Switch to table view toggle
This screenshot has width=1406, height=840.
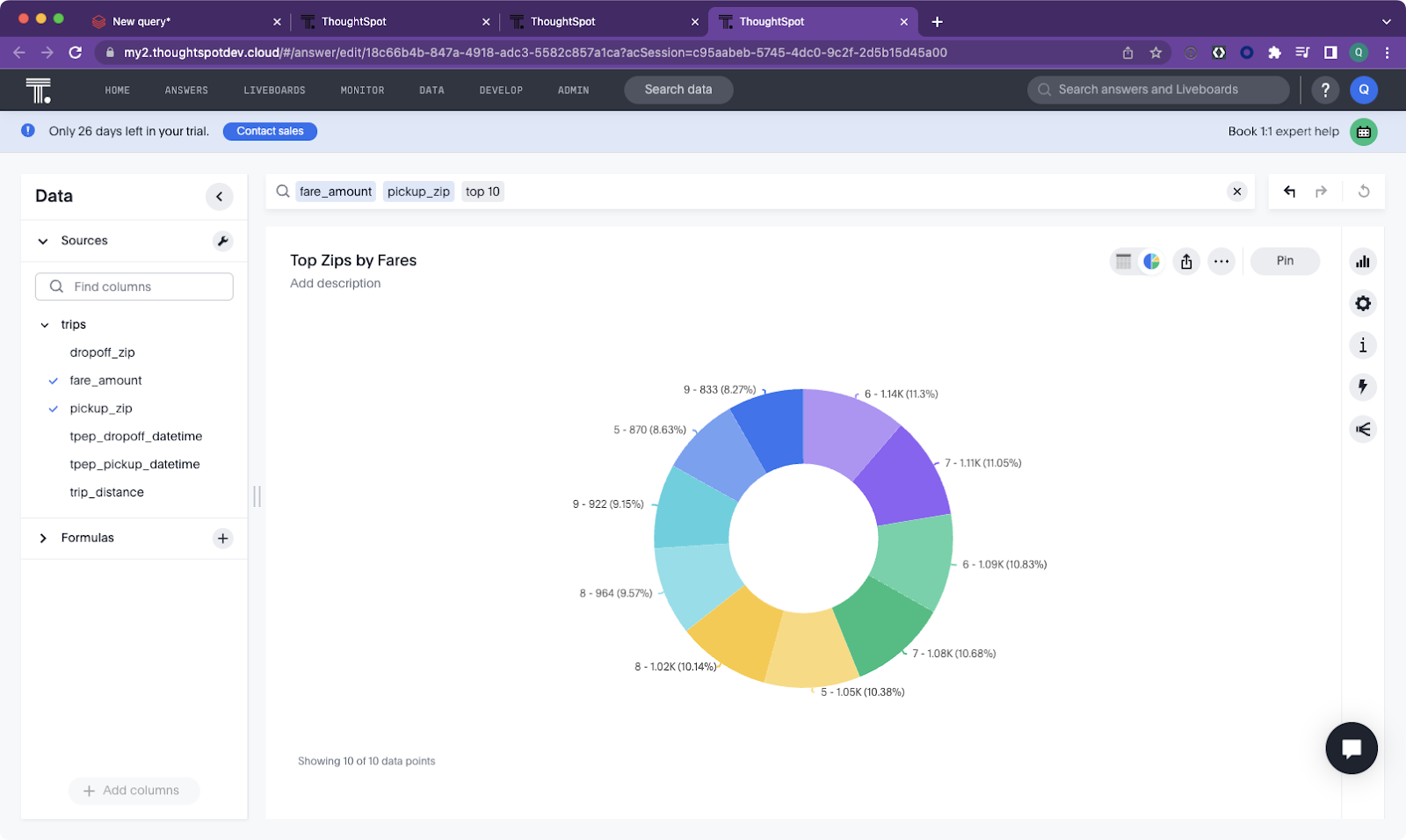(x=1123, y=261)
